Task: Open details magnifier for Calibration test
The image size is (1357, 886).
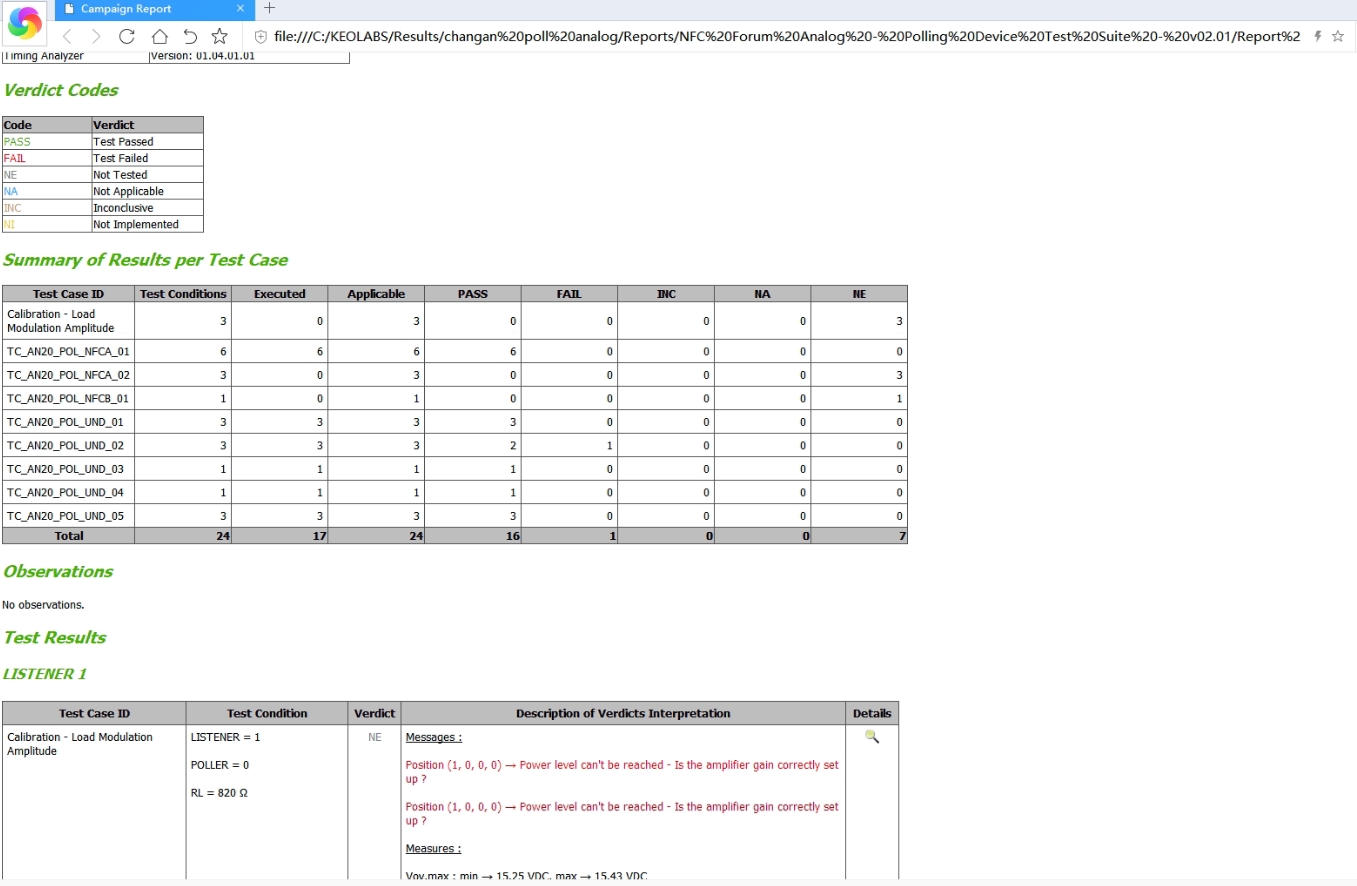Action: click(872, 736)
